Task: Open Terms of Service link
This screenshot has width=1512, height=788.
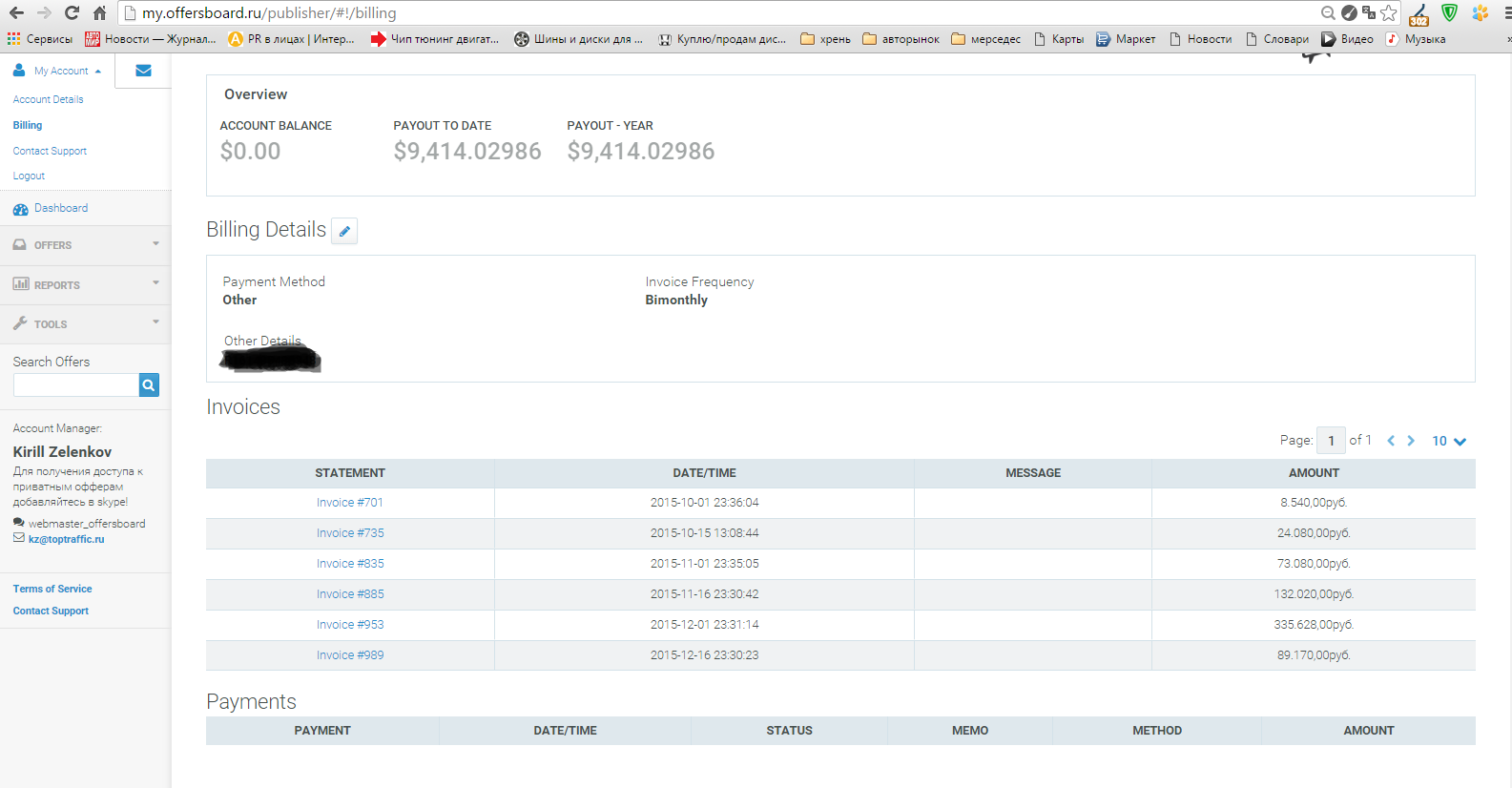Action: (52, 589)
